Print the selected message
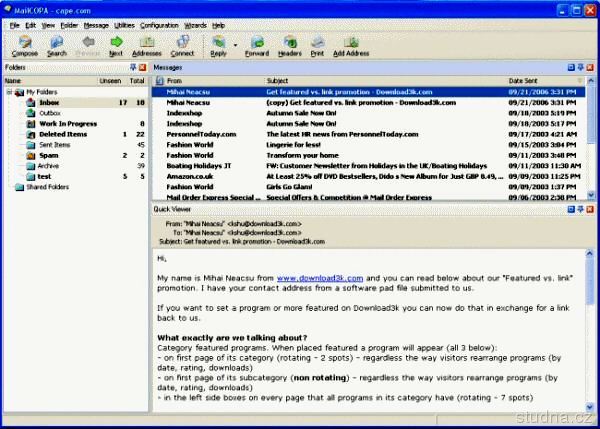The width and height of the screenshot is (600, 429). [317, 46]
